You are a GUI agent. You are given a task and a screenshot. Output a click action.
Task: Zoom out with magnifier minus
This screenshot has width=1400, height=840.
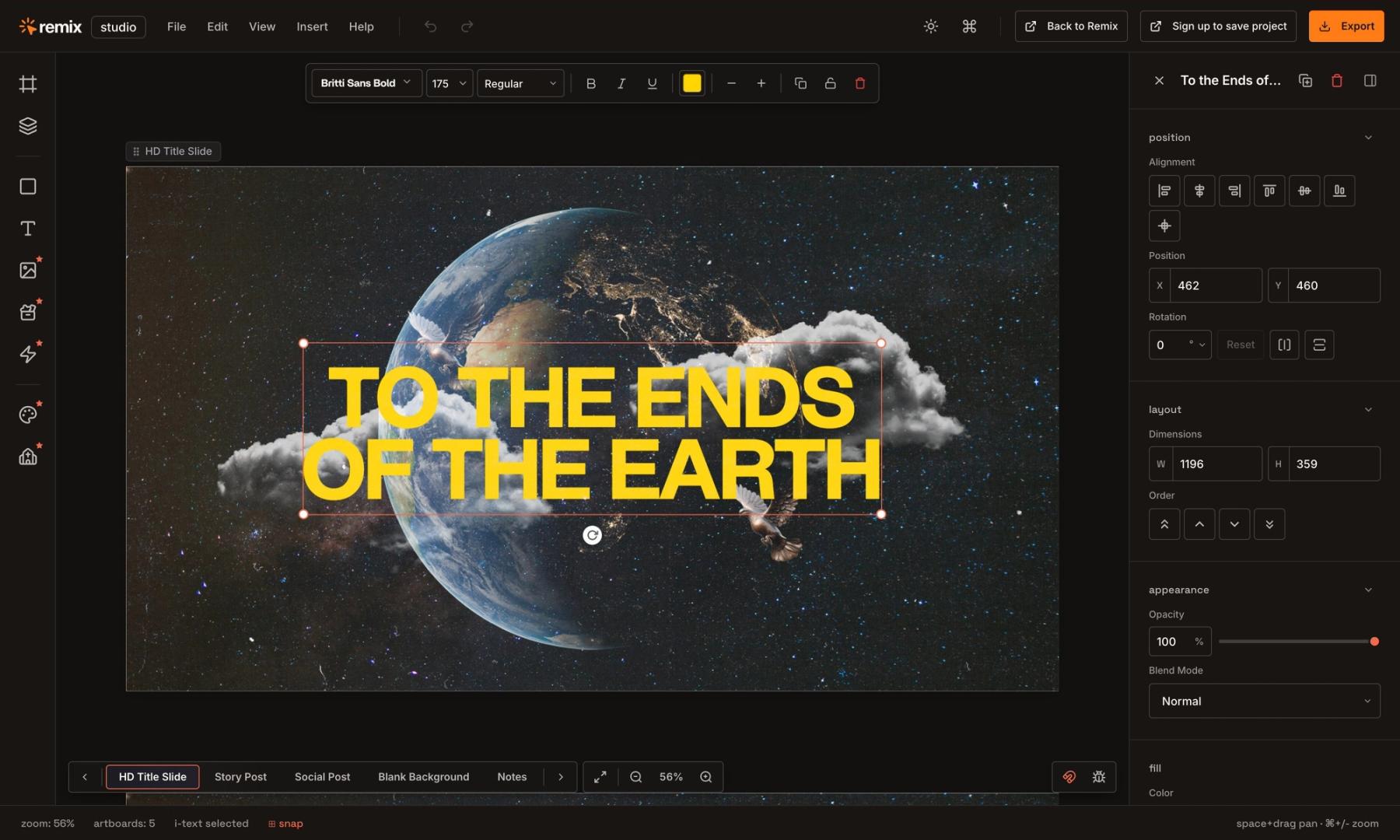[635, 777]
